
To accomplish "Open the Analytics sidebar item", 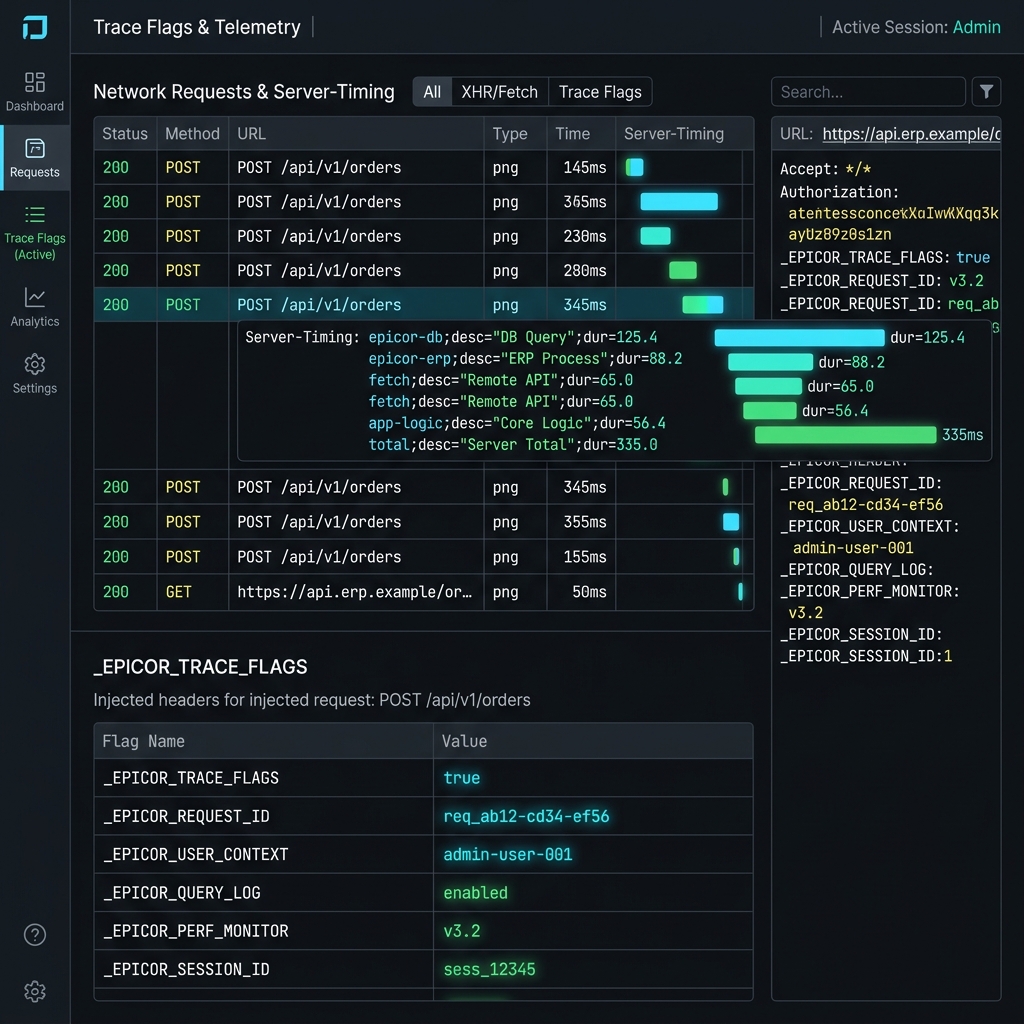I will click(35, 307).
